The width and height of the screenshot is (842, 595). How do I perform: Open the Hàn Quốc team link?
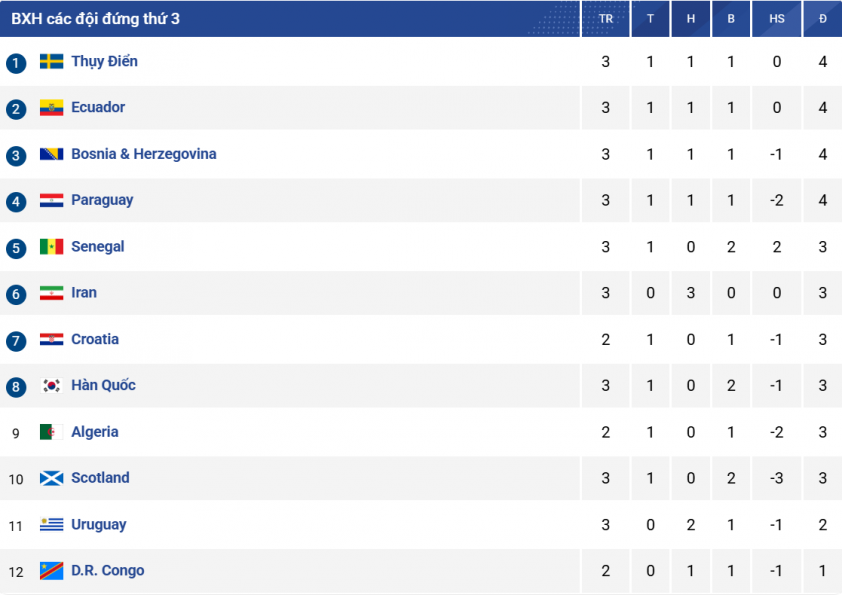[104, 386]
